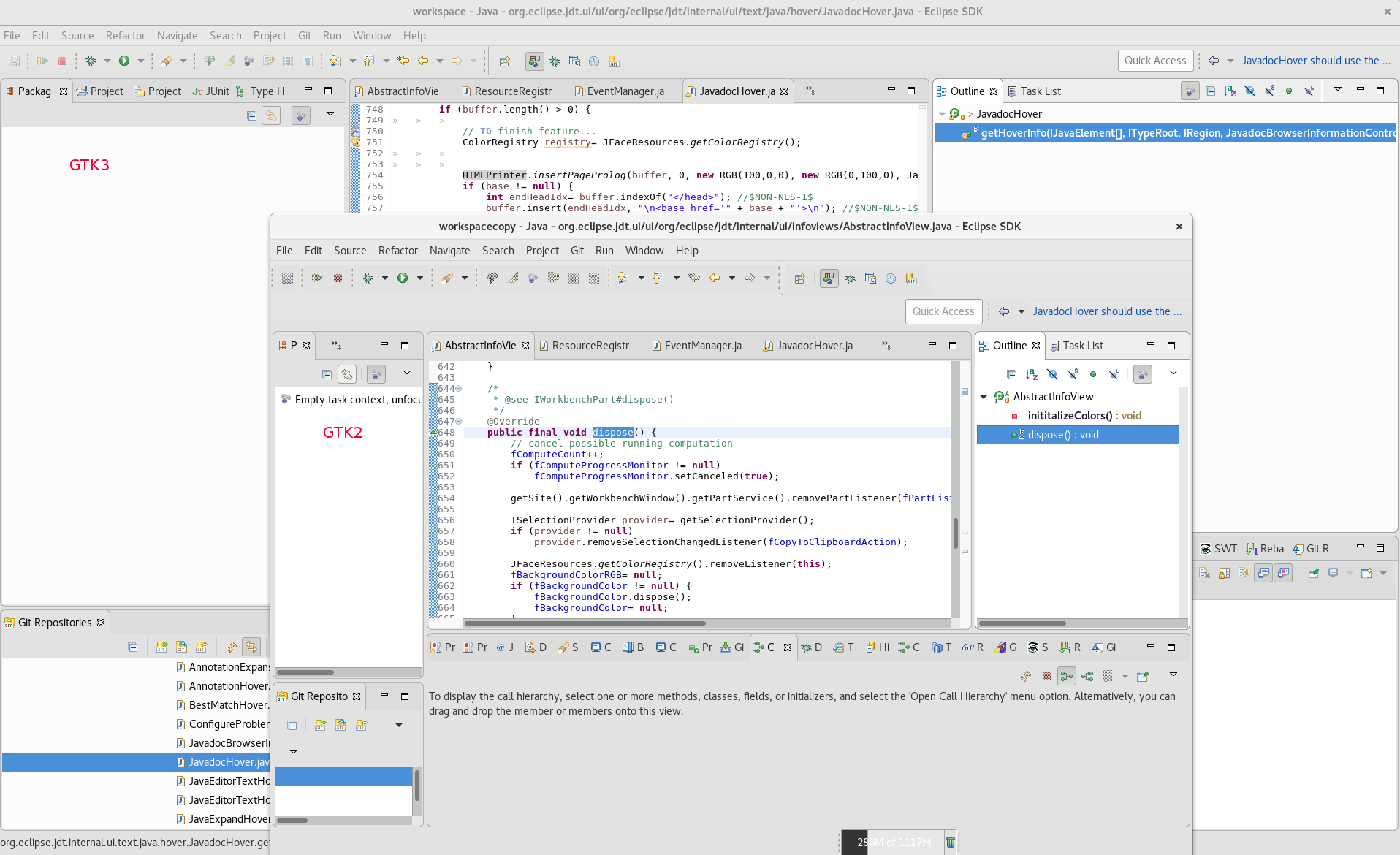The image size is (1400, 855).
Task: Cancel Call Hierarchy with the red stop icon
Action: pos(1046,676)
